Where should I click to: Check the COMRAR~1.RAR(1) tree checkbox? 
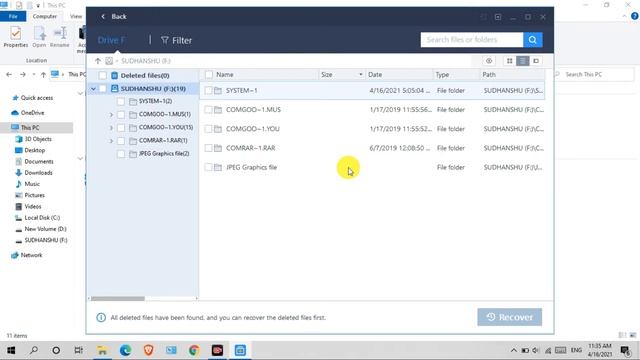pos(121,141)
